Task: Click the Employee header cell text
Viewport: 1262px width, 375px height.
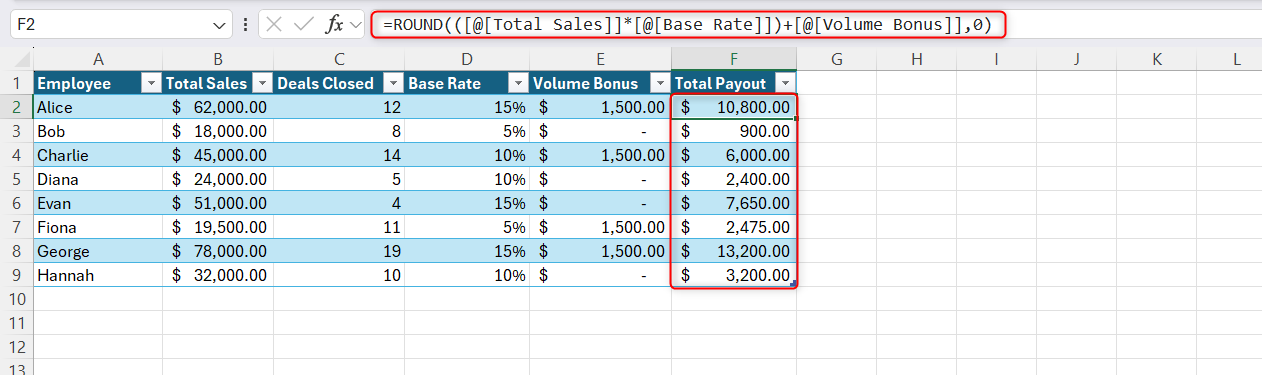Action: click(74, 84)
